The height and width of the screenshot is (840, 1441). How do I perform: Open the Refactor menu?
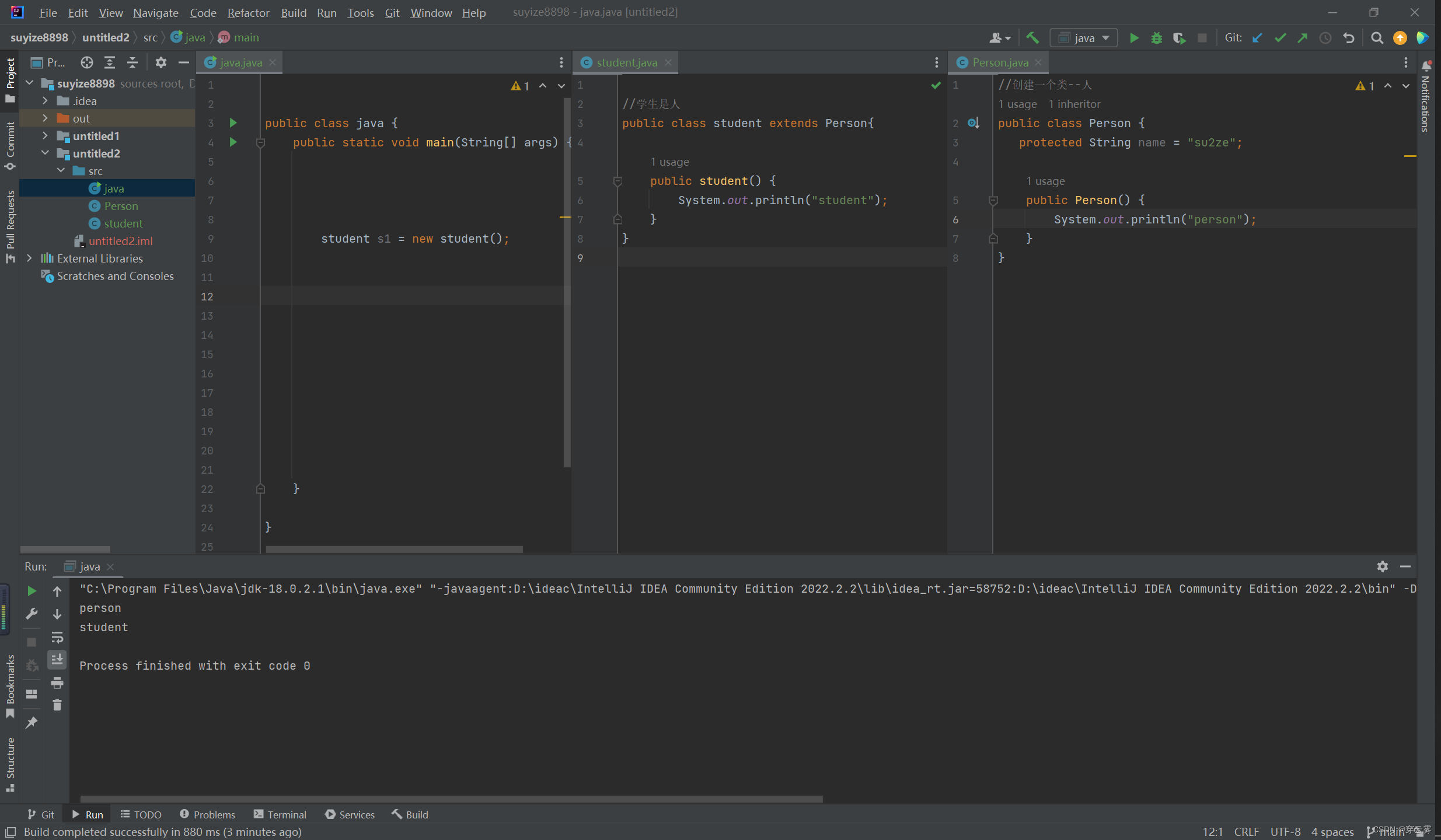click(x=248, y=12)
